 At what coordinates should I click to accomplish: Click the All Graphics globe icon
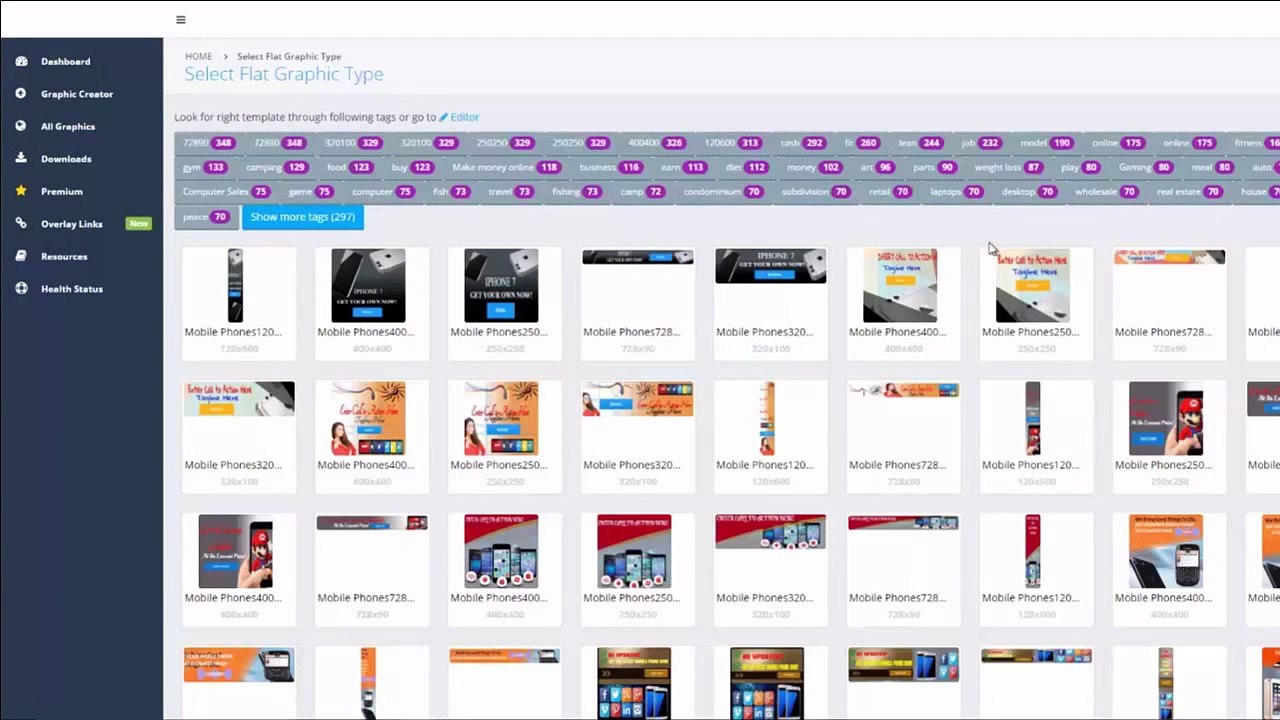21,126
